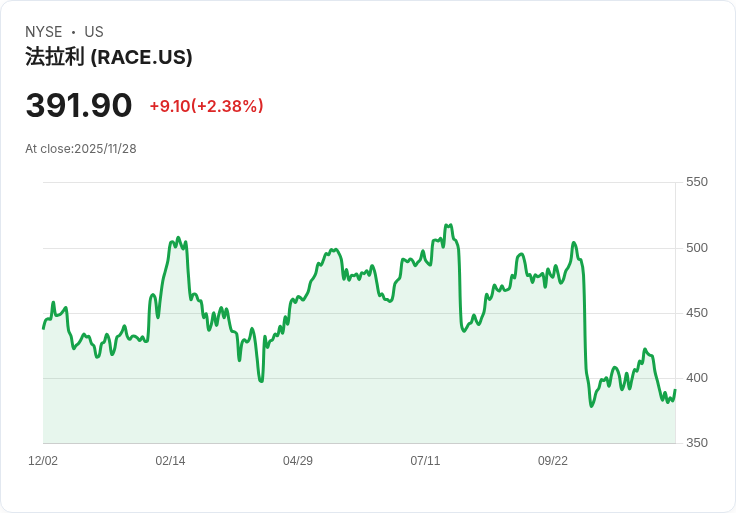
Task: Click the US market label in header
Action: [x=94, y=32]
